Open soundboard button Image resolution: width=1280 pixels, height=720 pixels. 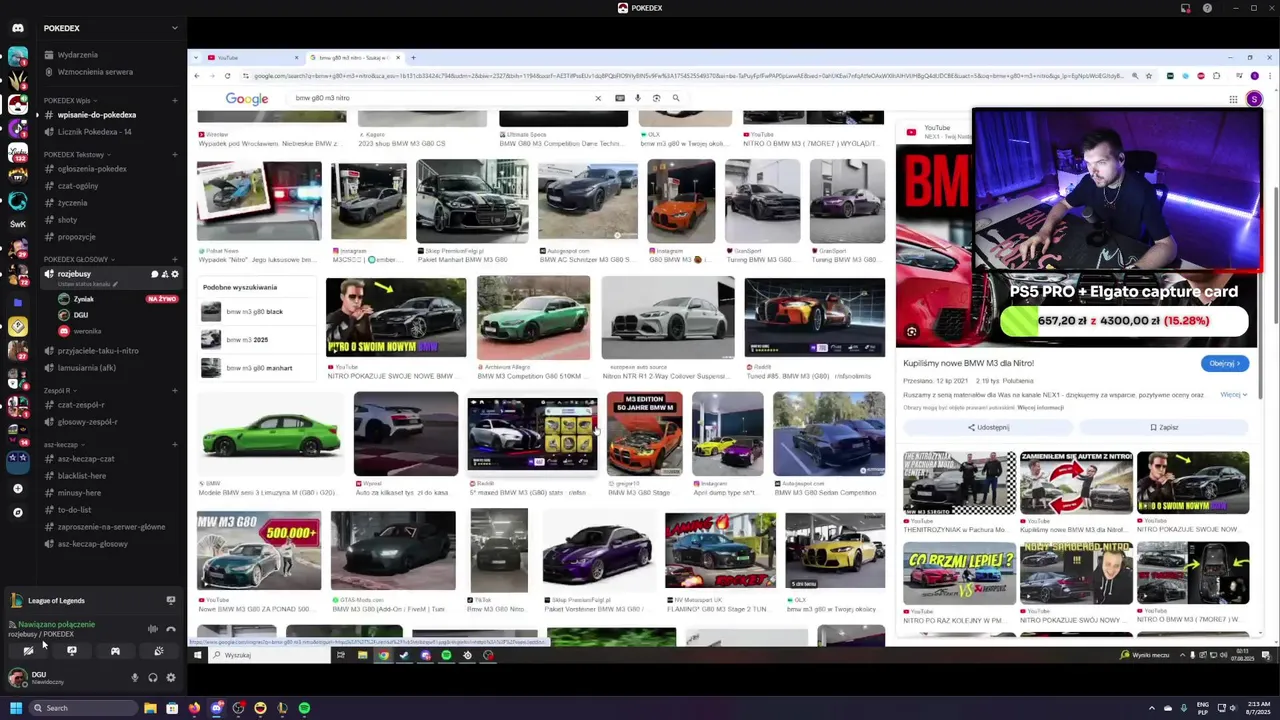tap(159, 651)
